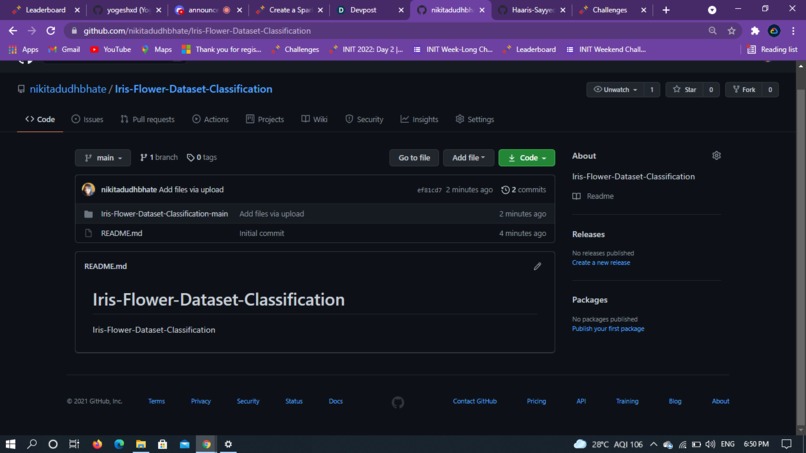This screenshot has height=453, width=806.
Task: Click the Chrome back arrow
Action: (13, 31)
